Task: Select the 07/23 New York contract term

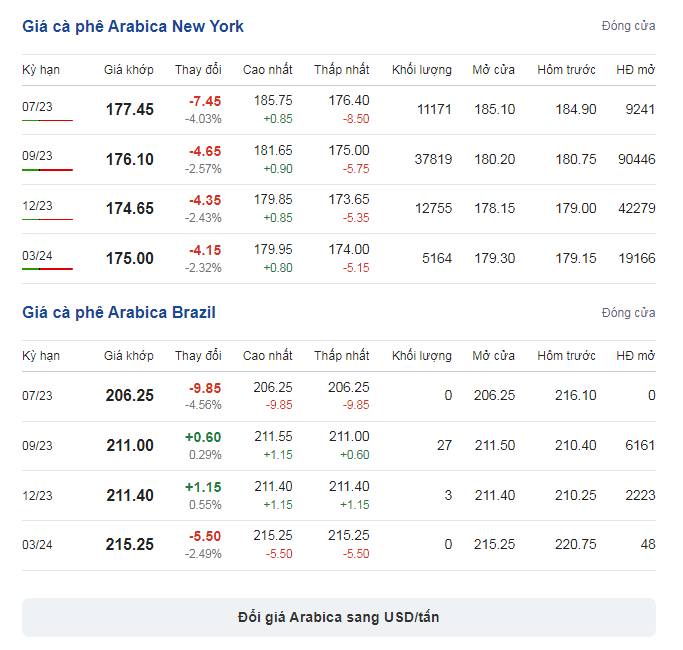Action: tap(37, 107)
